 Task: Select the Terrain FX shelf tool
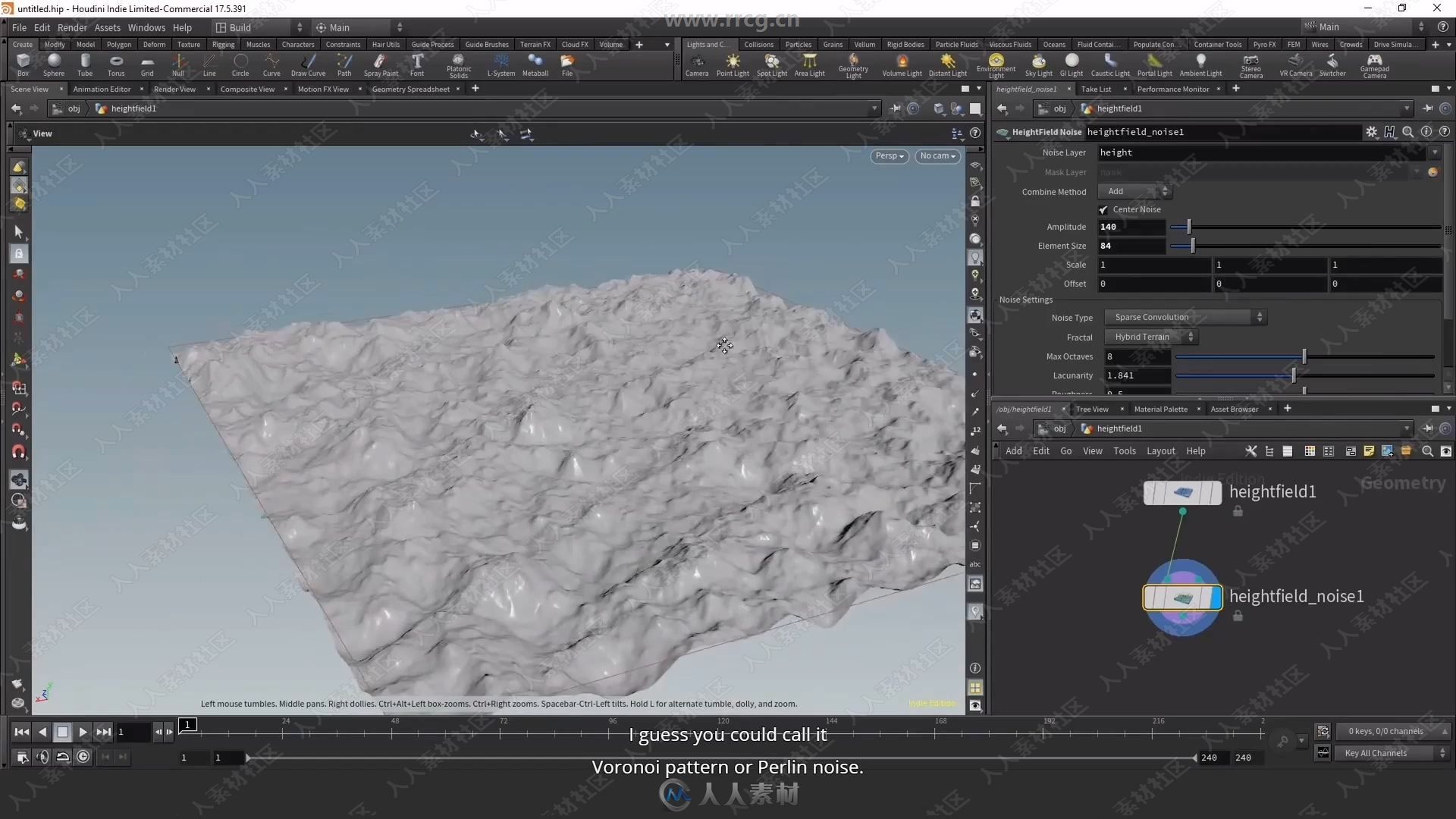(x=535, y=44)
